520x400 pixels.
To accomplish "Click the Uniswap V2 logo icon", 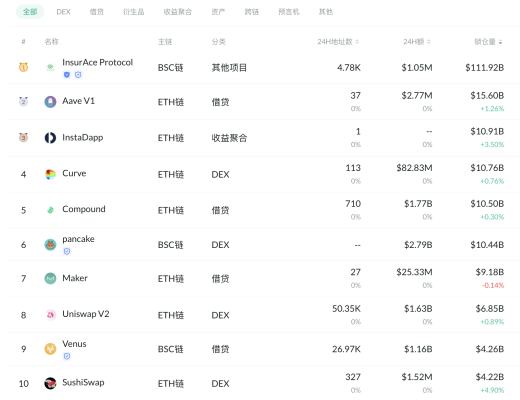I will click(50, 315).
